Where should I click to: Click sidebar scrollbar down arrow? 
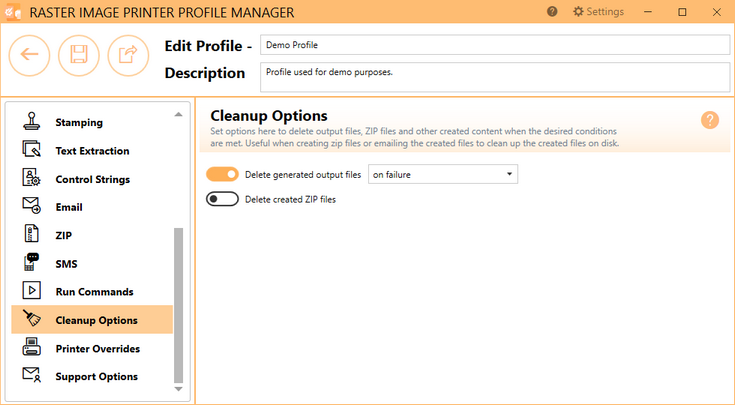(x=178, y=389)
